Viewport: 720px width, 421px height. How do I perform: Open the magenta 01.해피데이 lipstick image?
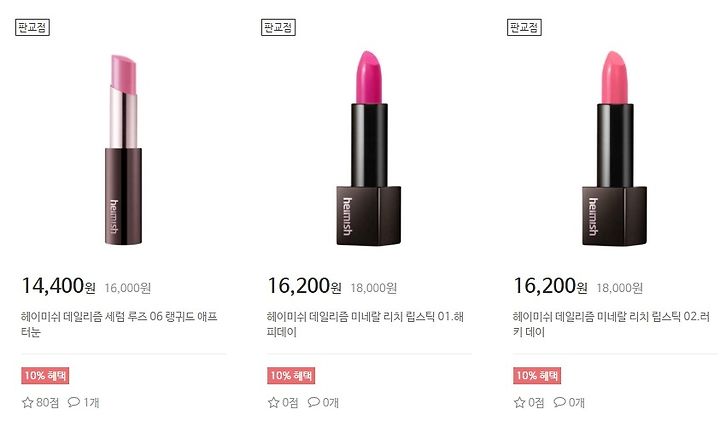[369, 148]
